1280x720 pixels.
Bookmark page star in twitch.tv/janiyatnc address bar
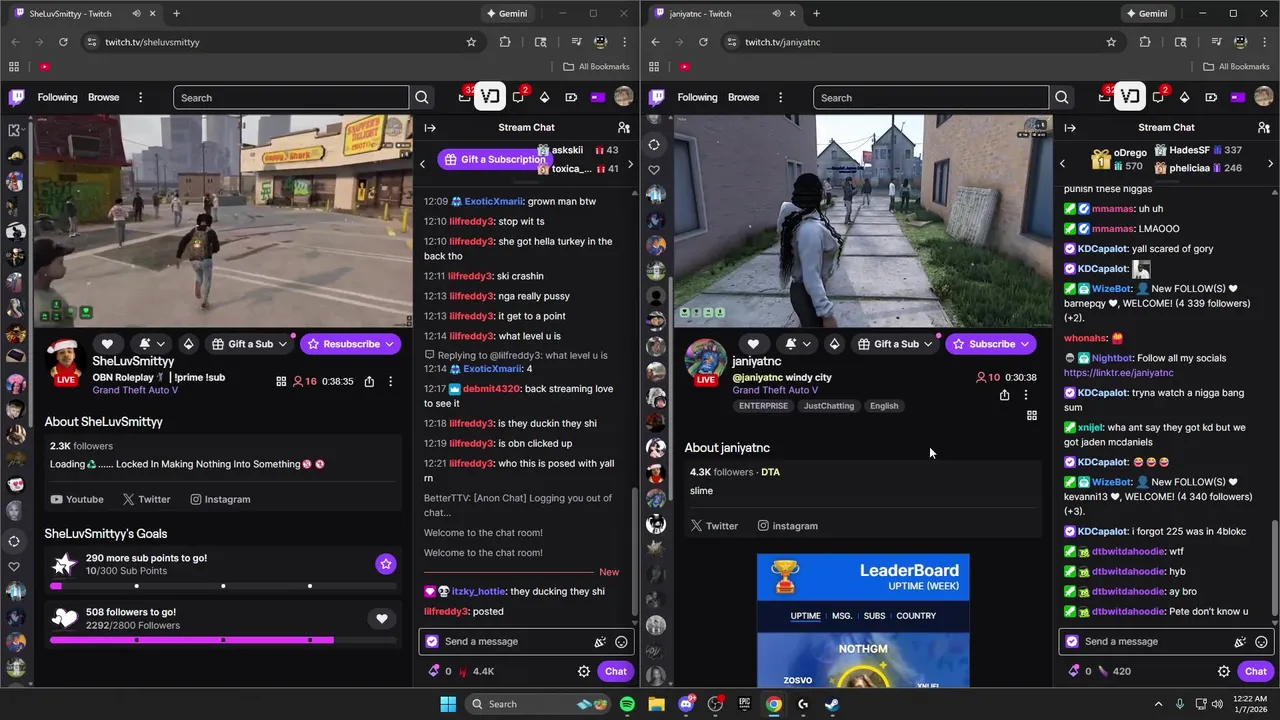point(1111,42)
